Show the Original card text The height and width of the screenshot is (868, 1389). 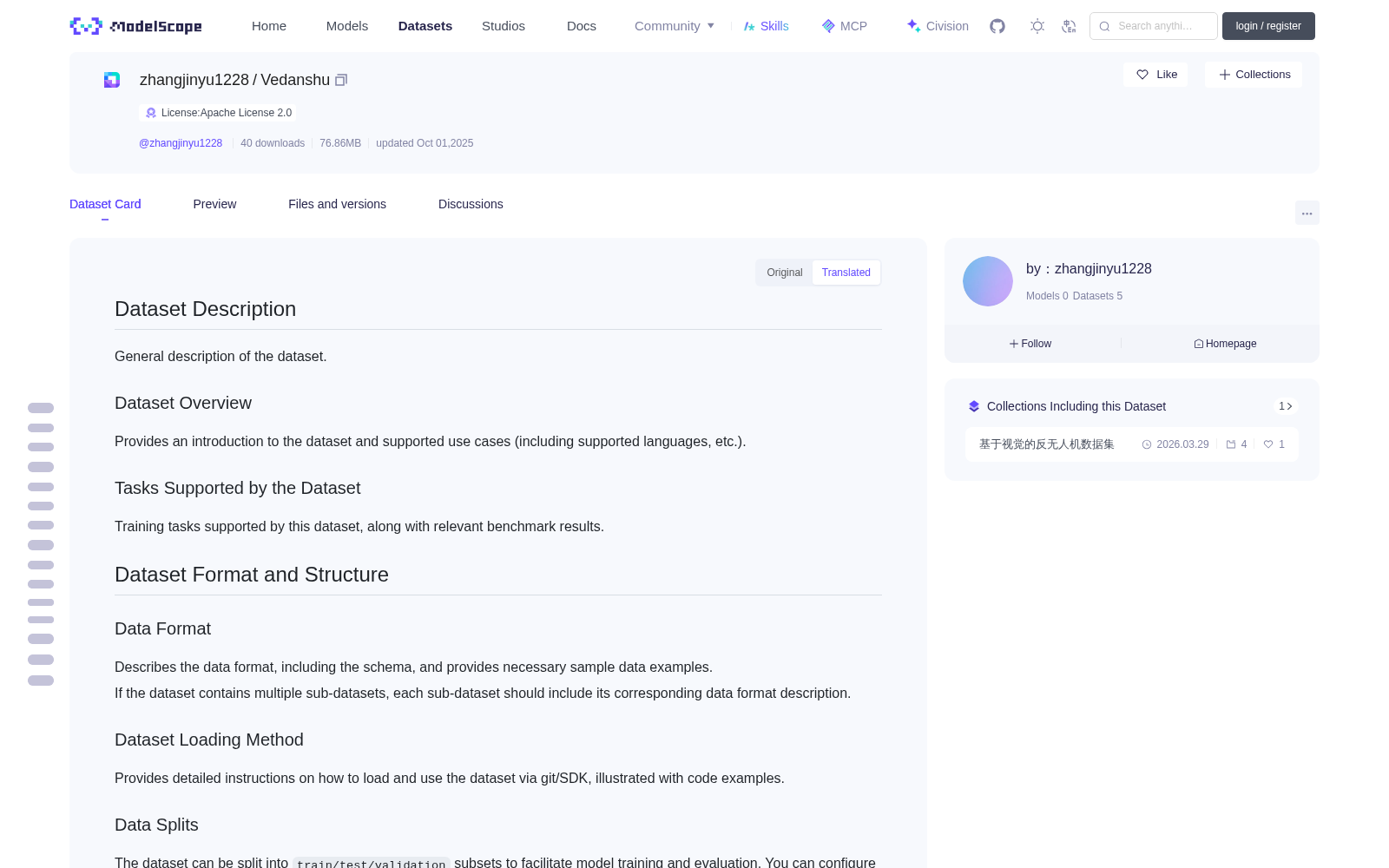785,273
